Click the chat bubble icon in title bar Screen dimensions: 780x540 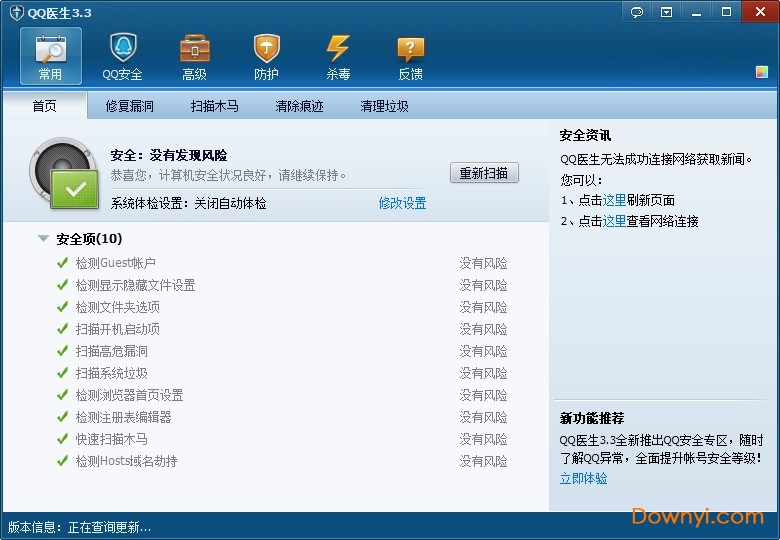637,12
